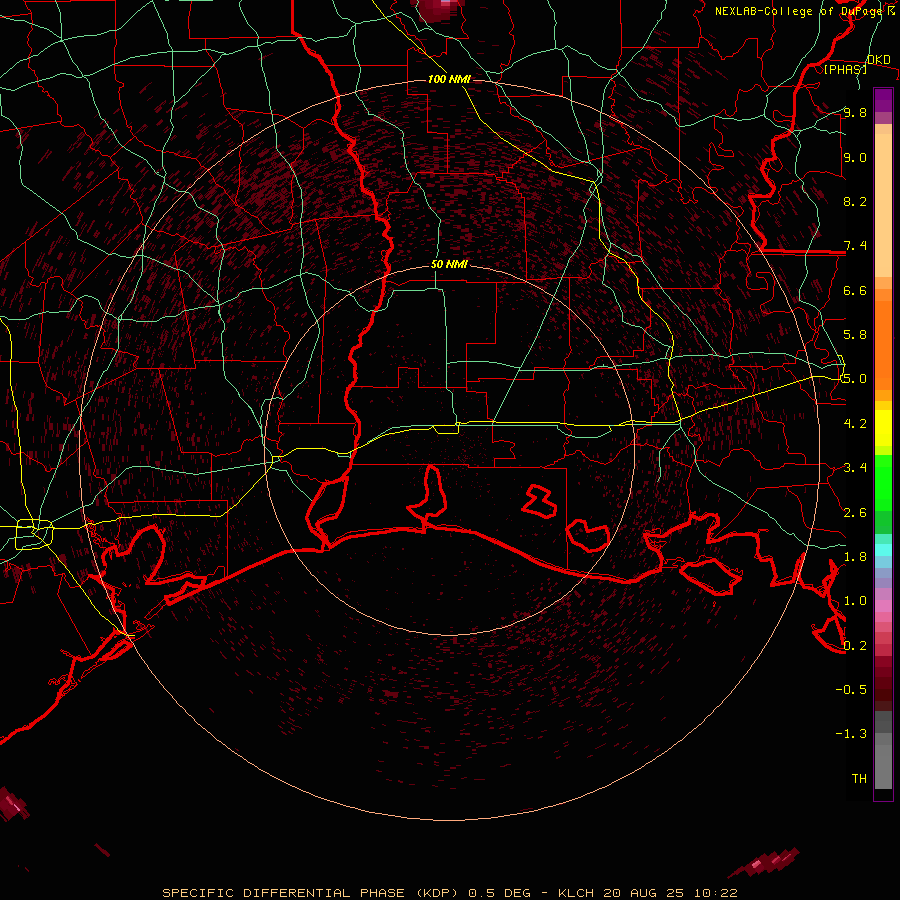This screenshot has height=900, width=900.
Task: Pick the peach segment of the color bar
Action: 883,205
